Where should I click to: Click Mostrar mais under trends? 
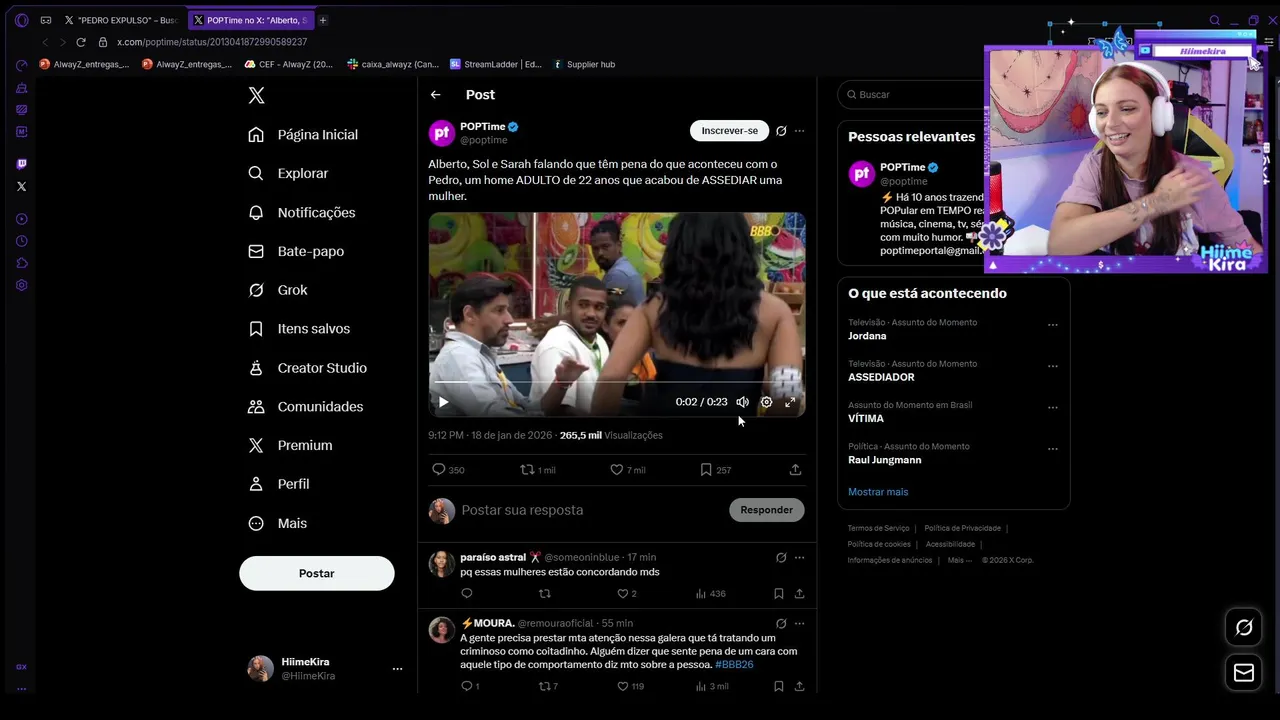[x=878, y=492]
